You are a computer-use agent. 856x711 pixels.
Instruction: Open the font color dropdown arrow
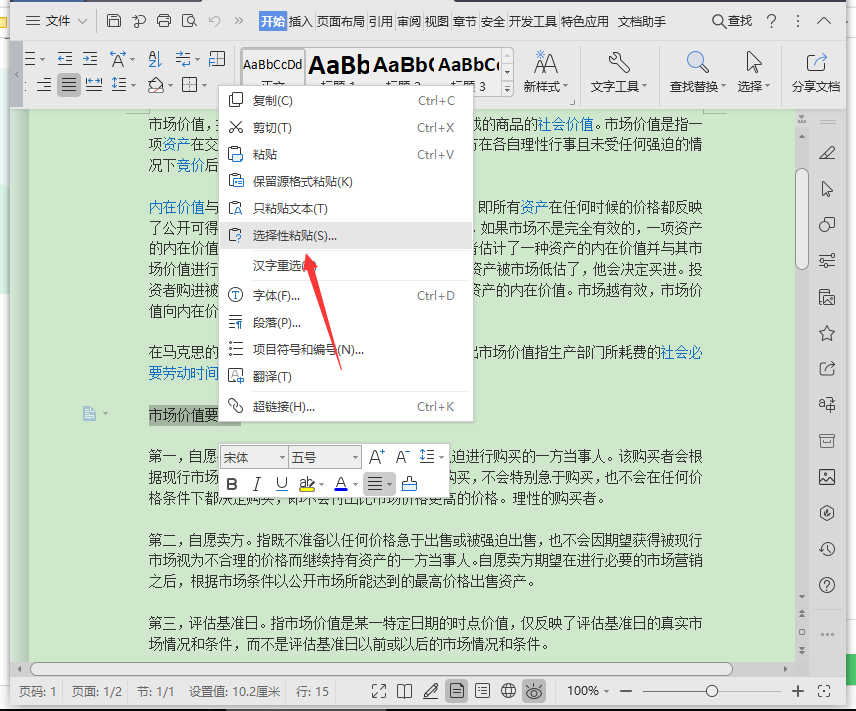(x=355, y=484)
